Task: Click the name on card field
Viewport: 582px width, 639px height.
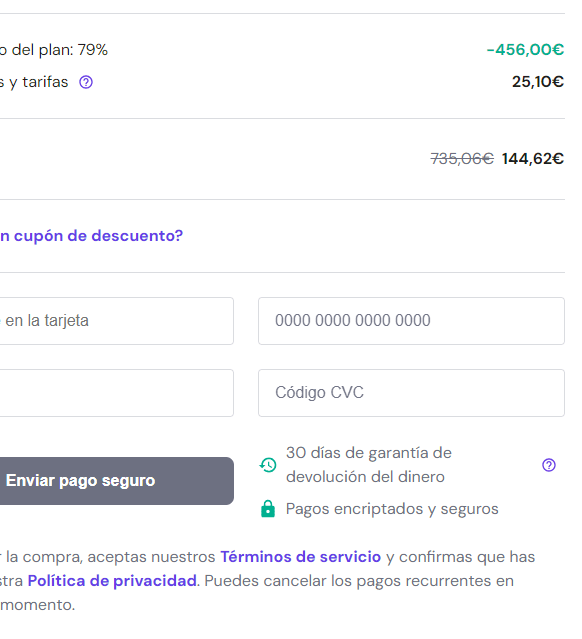Action: tap(117, 321)
